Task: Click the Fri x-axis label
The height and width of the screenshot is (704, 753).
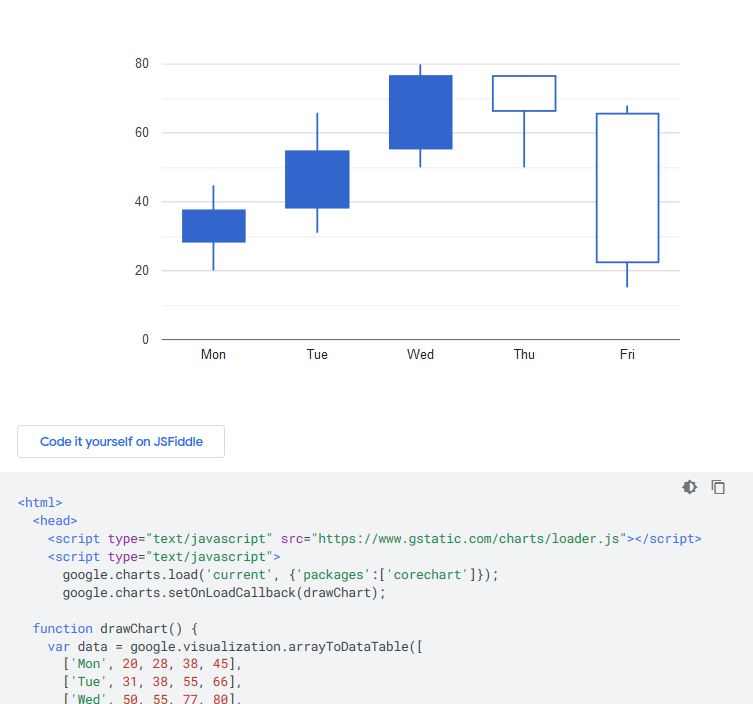Action: point(627,354)
